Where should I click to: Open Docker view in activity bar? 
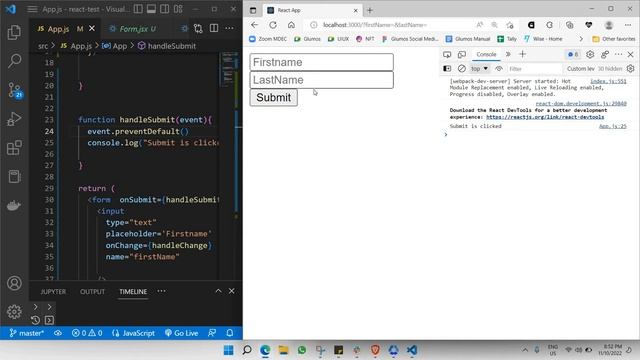tap(14, 205)
